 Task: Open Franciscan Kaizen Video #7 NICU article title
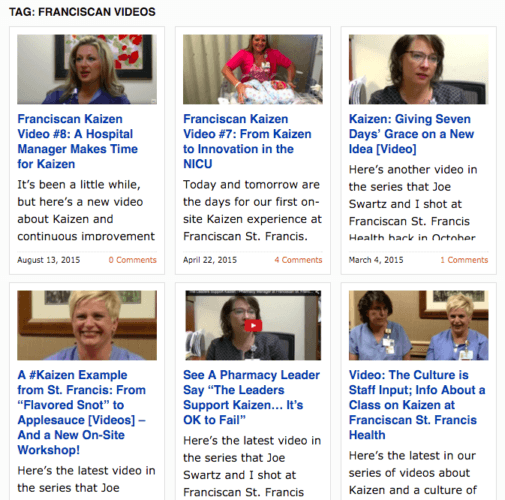click(x=247, y=141)
